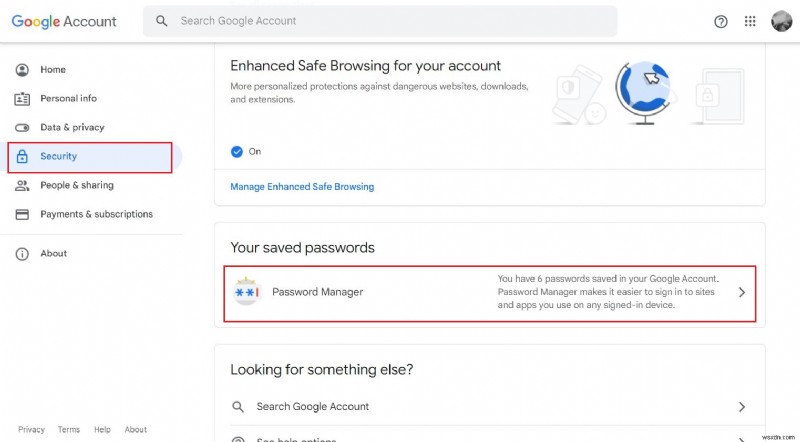Click the Payments card icon
800x442 pixels.
[22, 214]
